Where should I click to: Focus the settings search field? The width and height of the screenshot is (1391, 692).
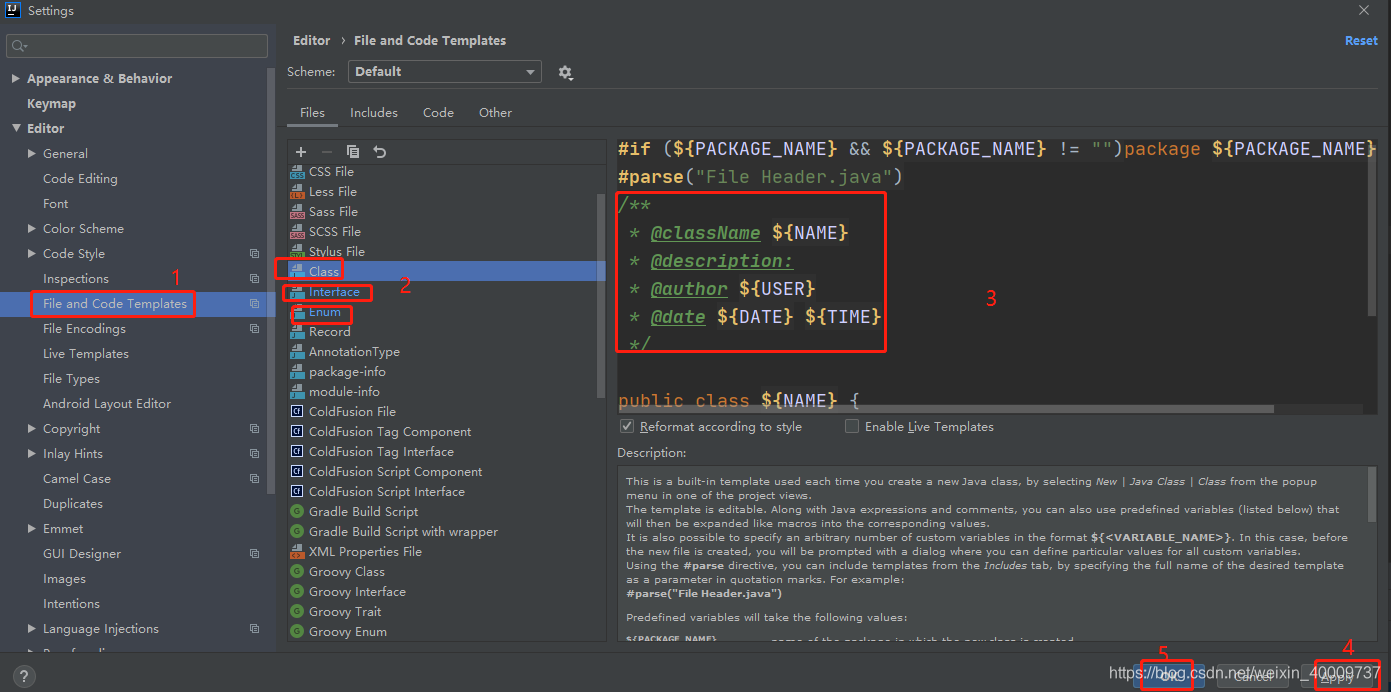137,46
